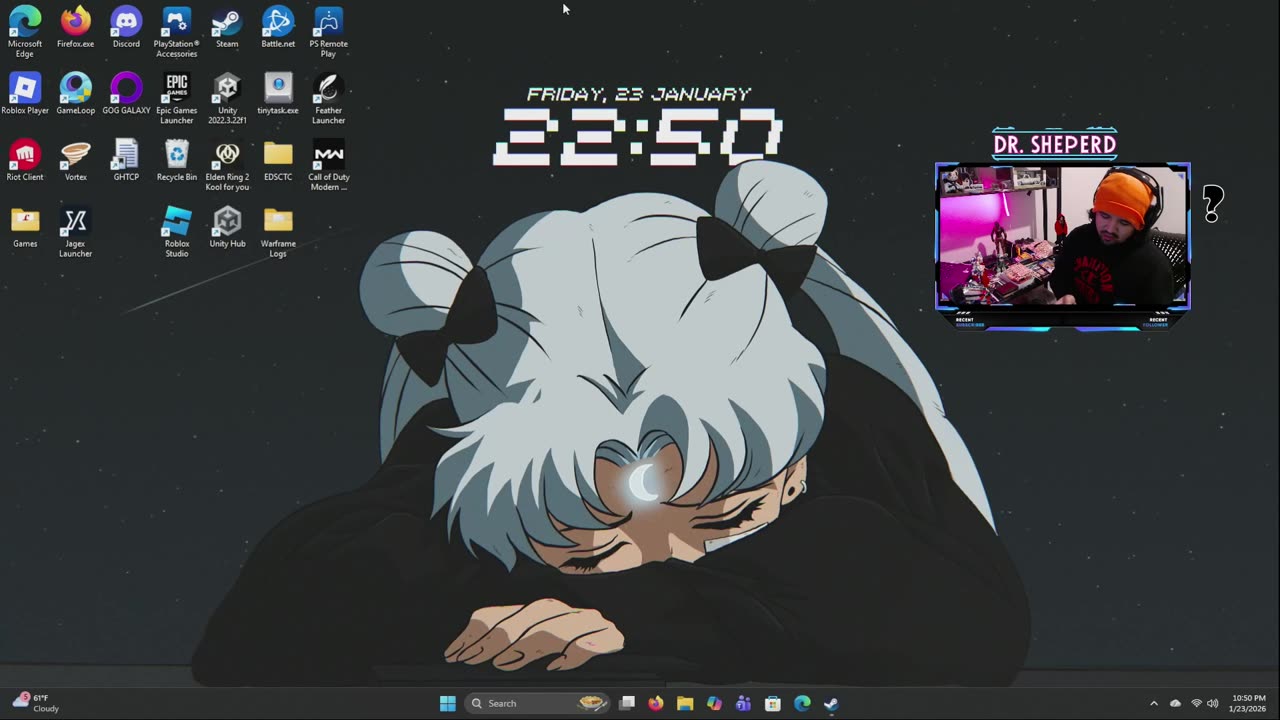1280x720 pixels.
Task: Select the Elden Ring 2 Kool shortcut
Action: [227, 166]
